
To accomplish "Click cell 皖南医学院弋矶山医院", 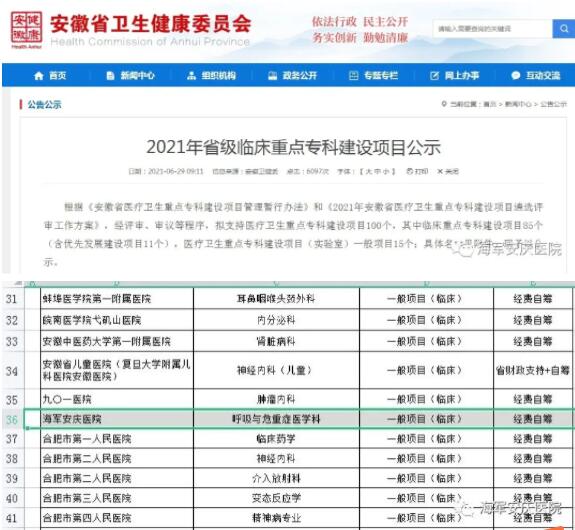I will coord(117,320).
